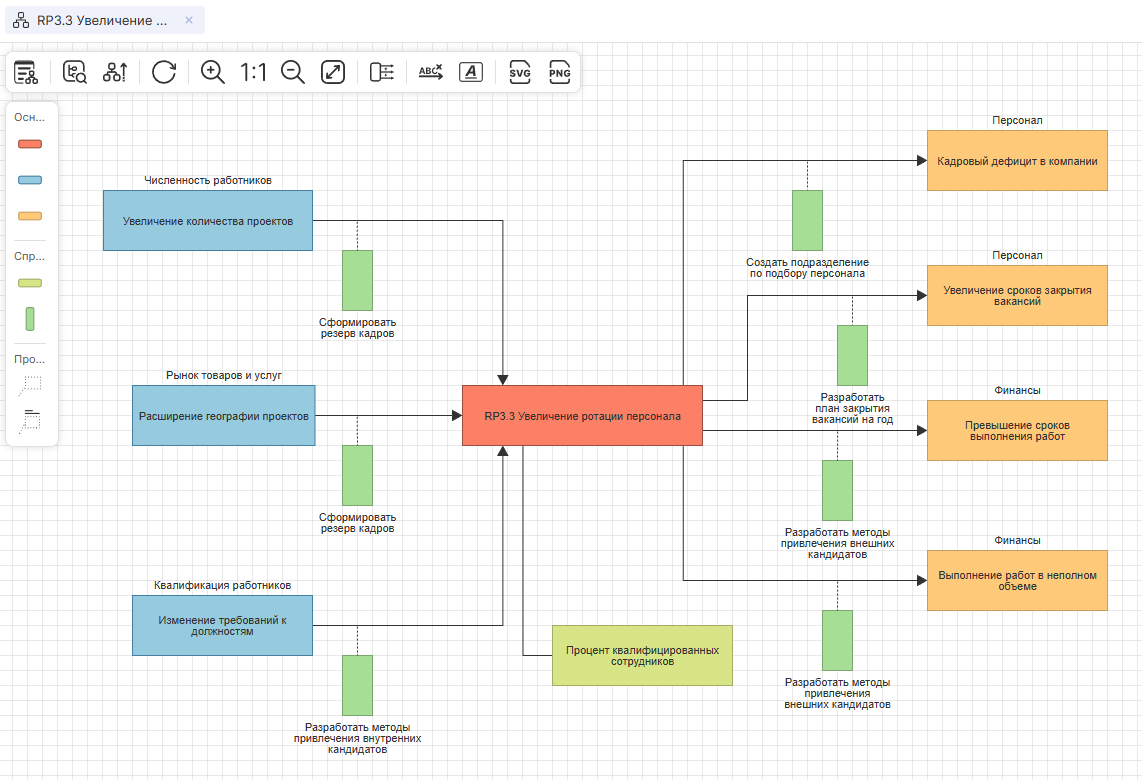Open the text formatting A icon

(471, 72)
